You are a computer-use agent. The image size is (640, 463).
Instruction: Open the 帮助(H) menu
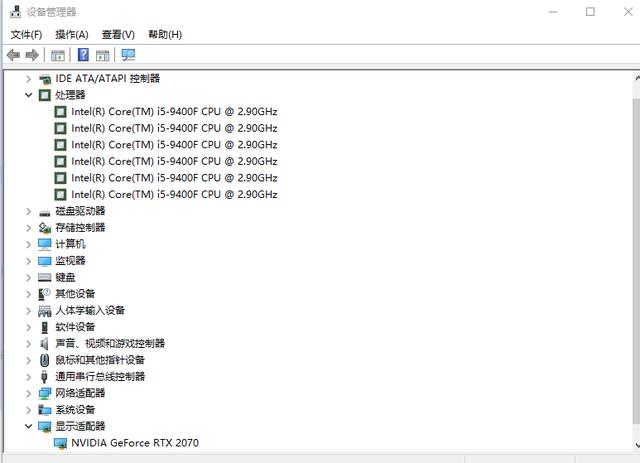pos(165,35)
